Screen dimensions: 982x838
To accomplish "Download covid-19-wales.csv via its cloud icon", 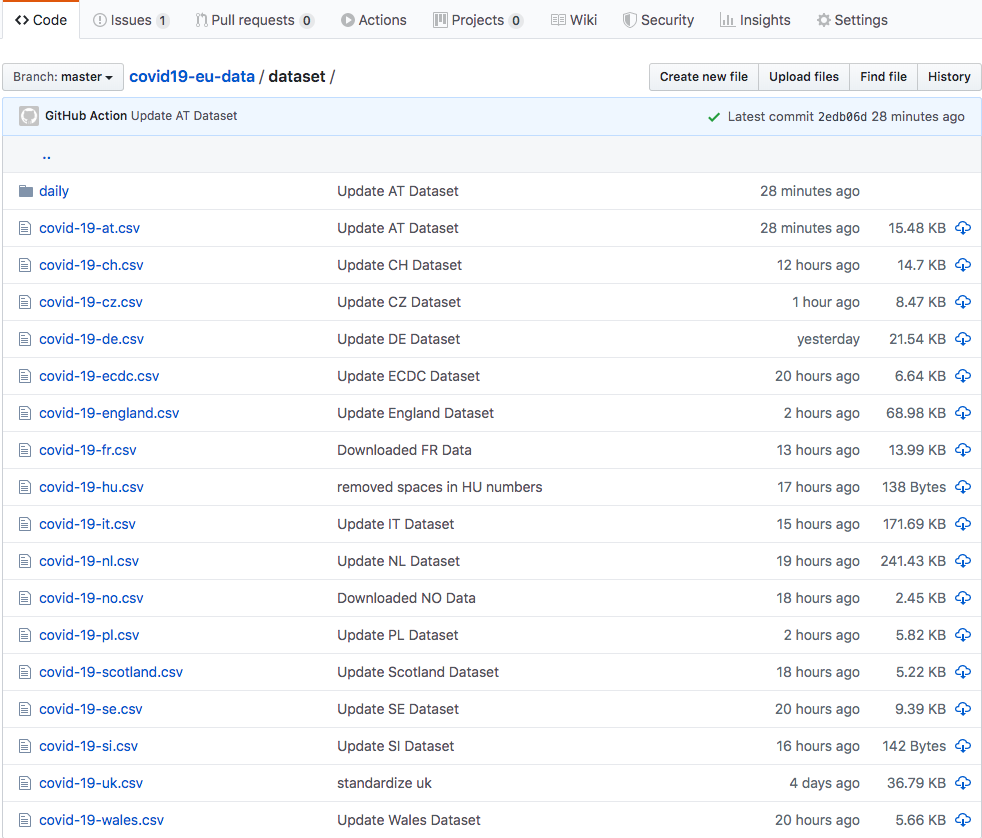I will pyautogui.click(x=963, y=819).
